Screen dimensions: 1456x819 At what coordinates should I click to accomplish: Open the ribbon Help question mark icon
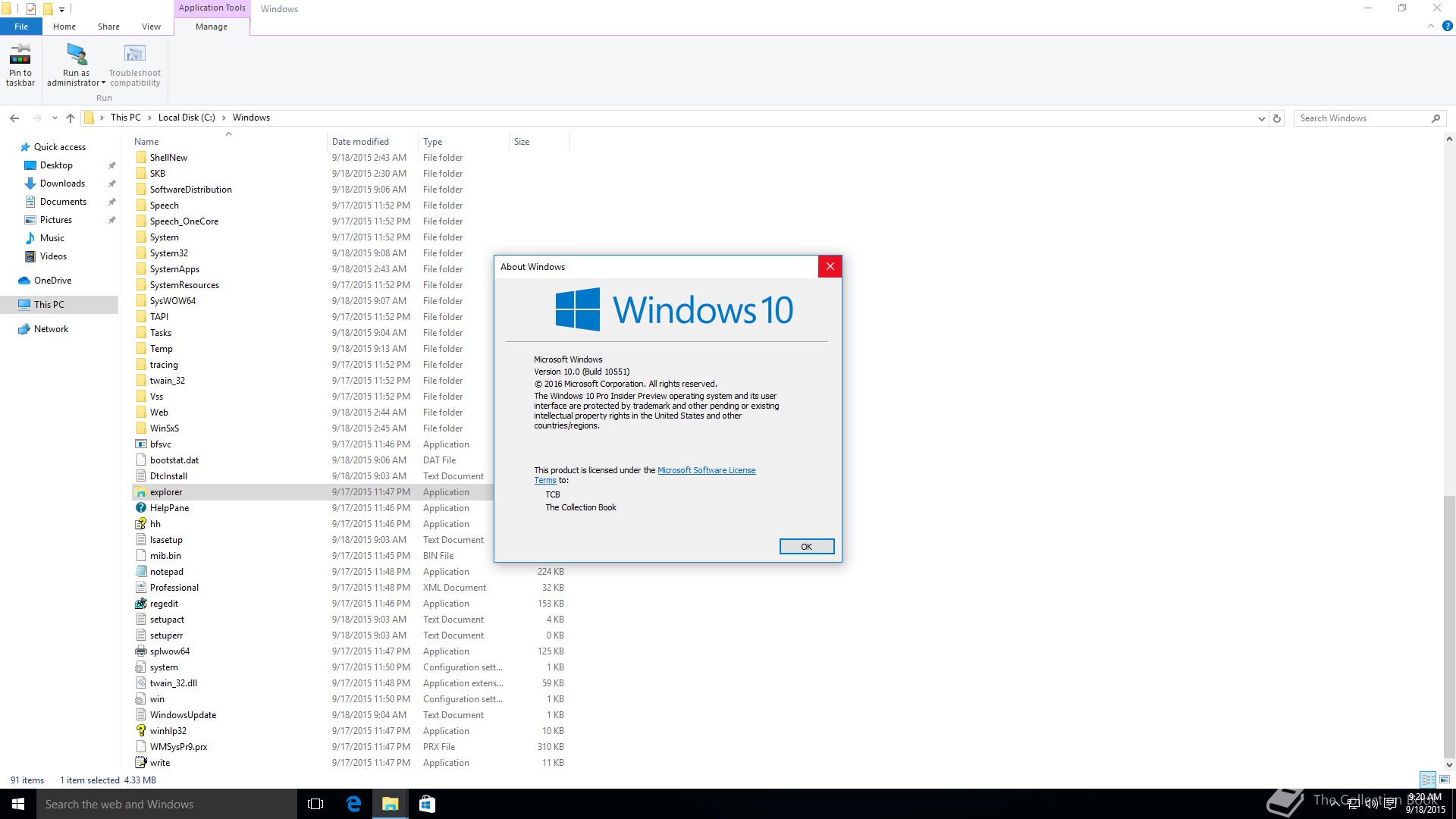click(x=1447, y=26)
